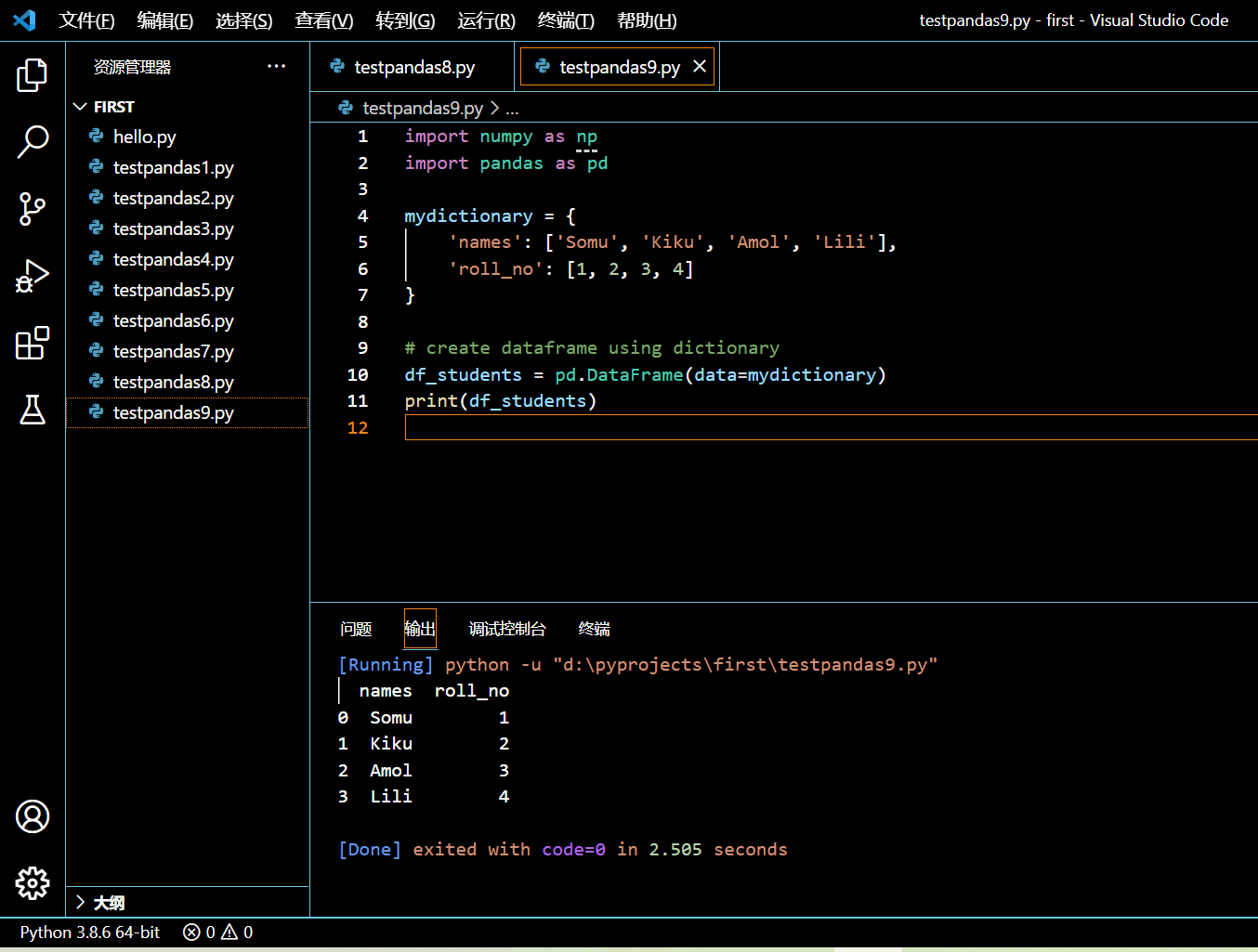Viewport: 1258px width, 952px height.
Task: Click 'Kiku' row in output
Action: (x=424, y=743)
